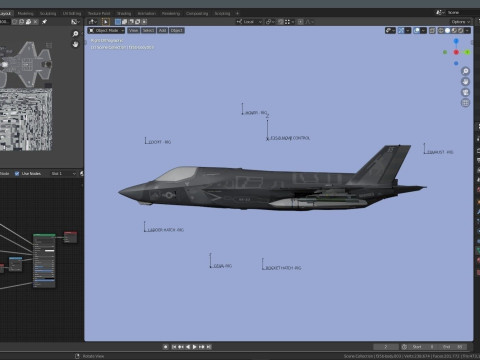Open the Object Mode dropdown
The height and width of the screenshot is (360, 480).
[106, 30]
